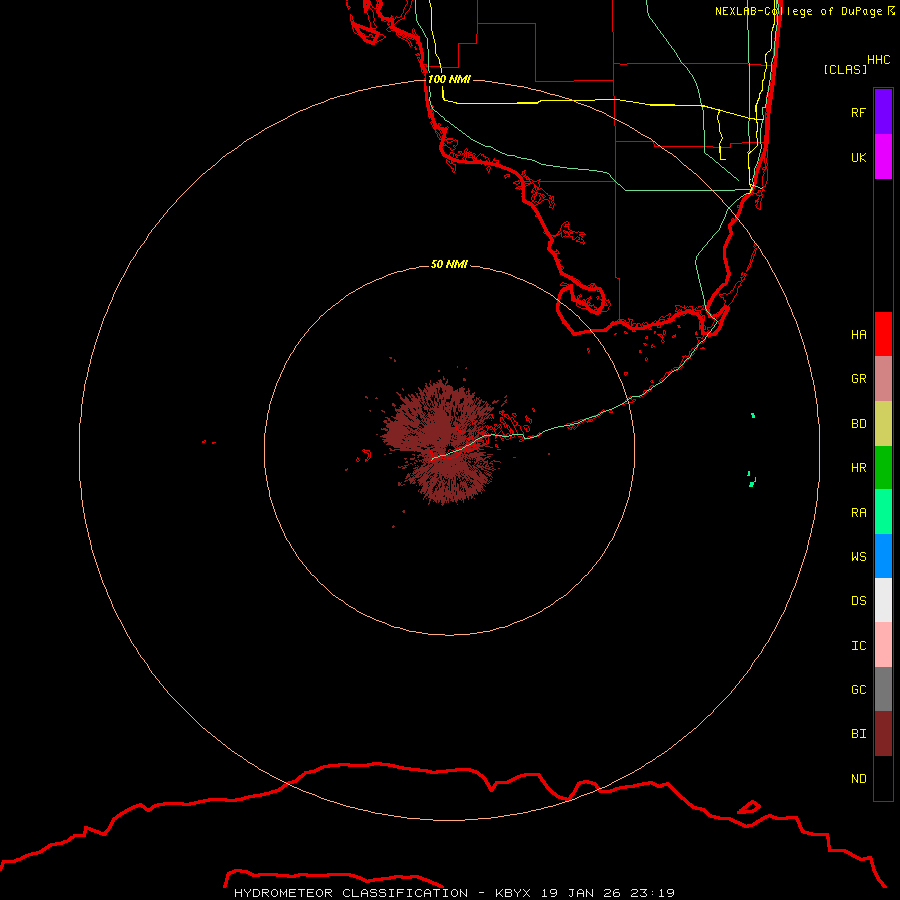Click the green rain echo east of radar
The image size is (900, 900).
751,479
